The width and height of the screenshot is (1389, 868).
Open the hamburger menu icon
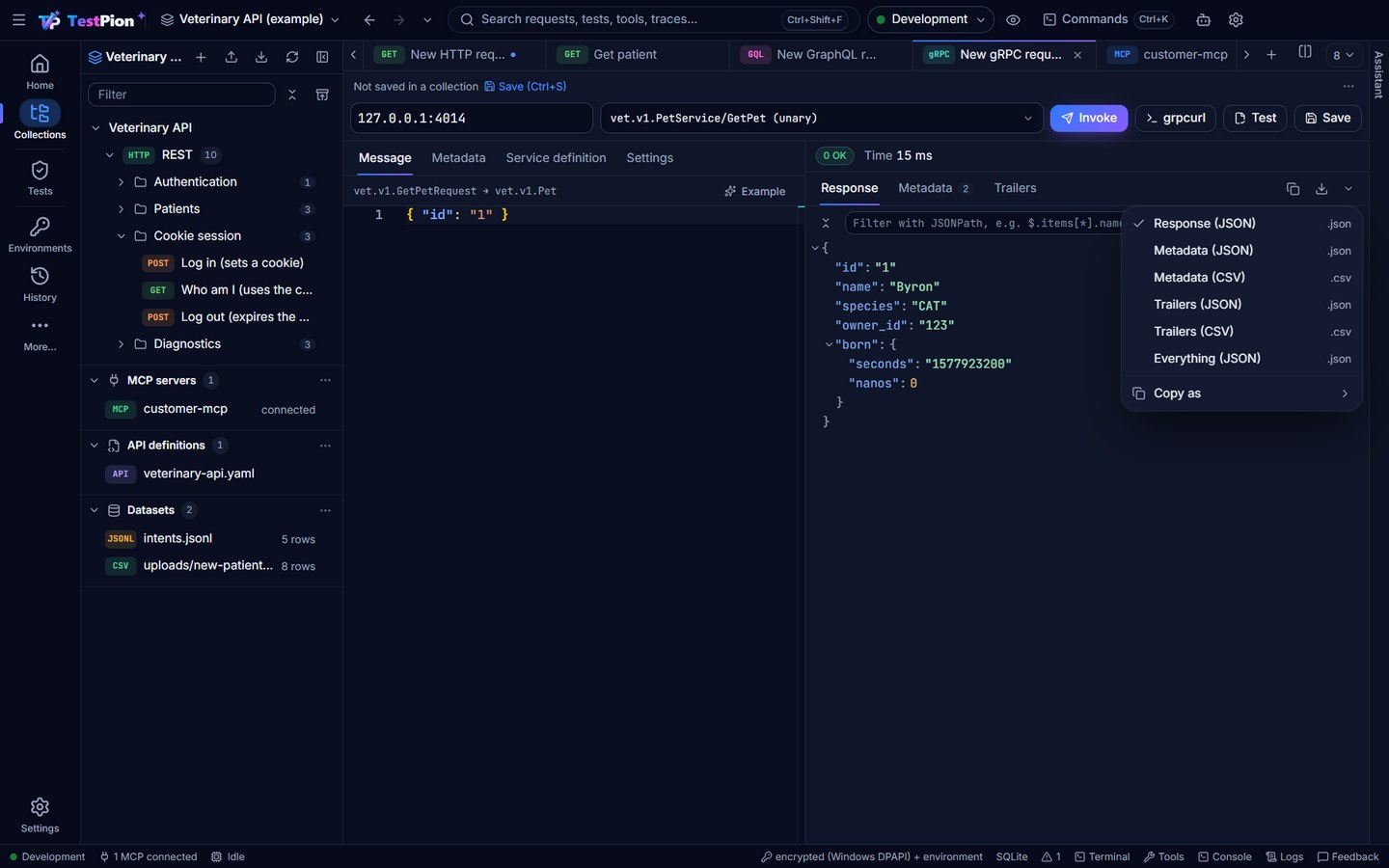[x=18, y=19]
